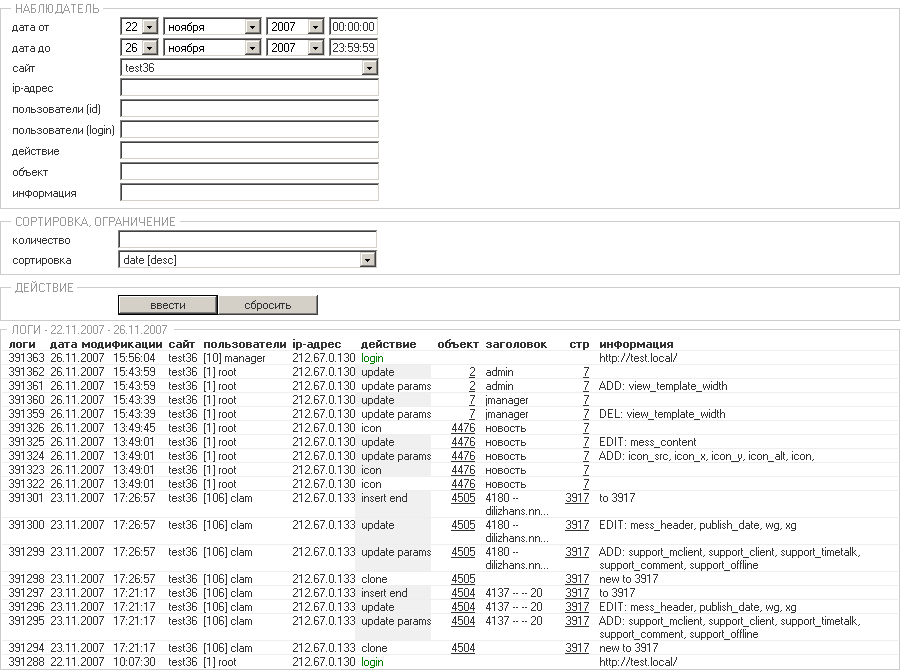Click the green login action in row 391288
This screenshot has width=900, height=672.
coord(373,662)
